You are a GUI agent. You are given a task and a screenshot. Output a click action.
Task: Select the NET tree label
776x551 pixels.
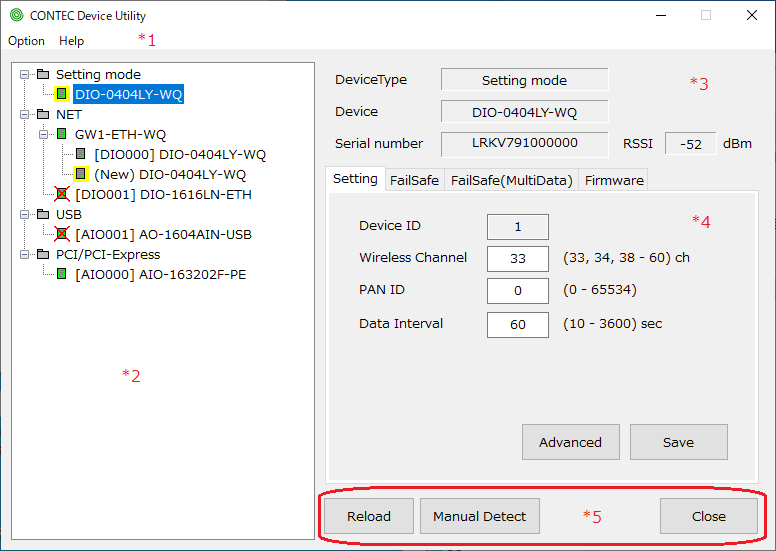click(68, 114)
